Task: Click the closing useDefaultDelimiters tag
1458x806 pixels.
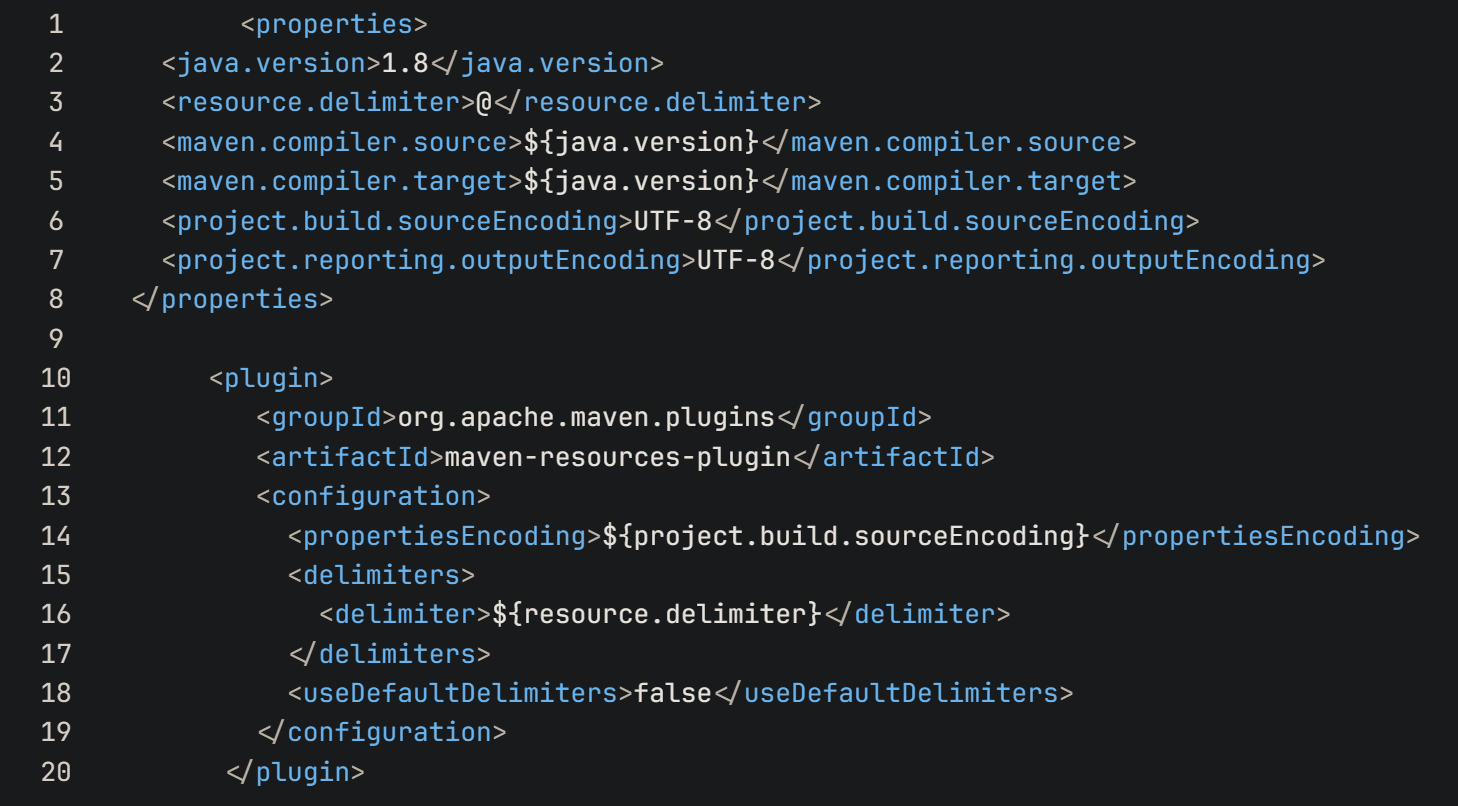Action: [893, 692]
